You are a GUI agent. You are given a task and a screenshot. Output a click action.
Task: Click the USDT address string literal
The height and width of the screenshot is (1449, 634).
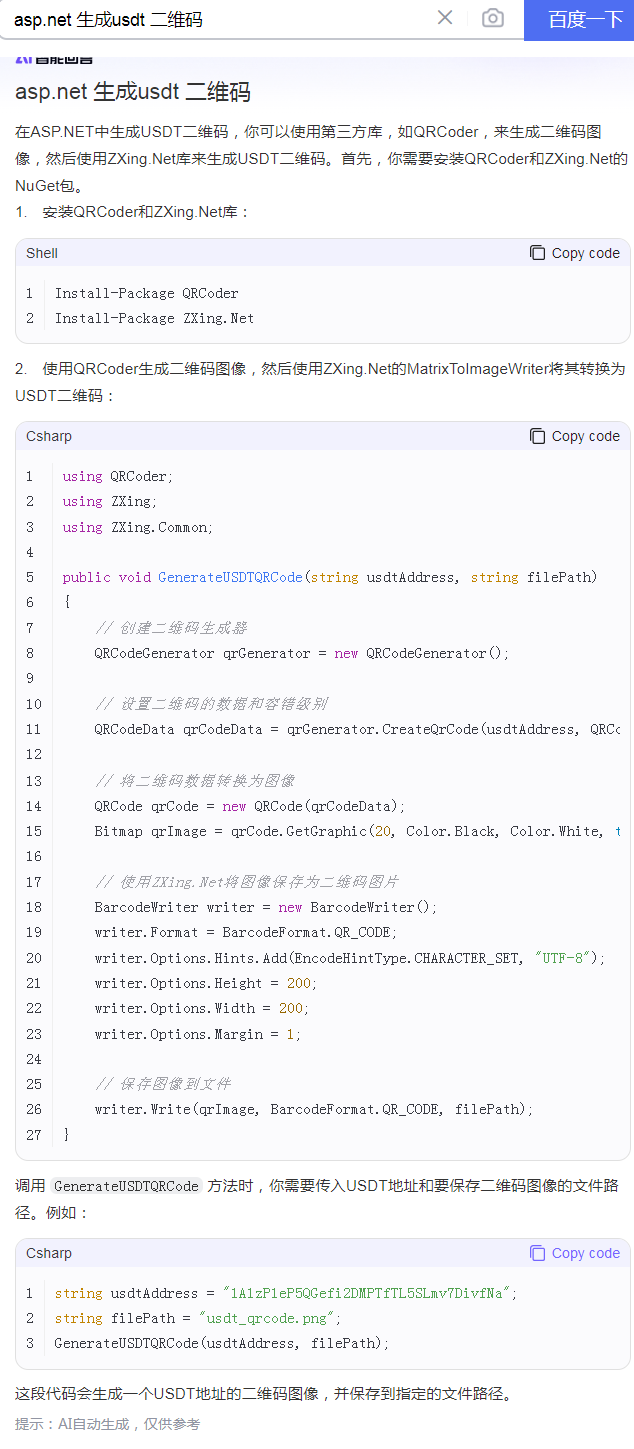click(367, 1293)
